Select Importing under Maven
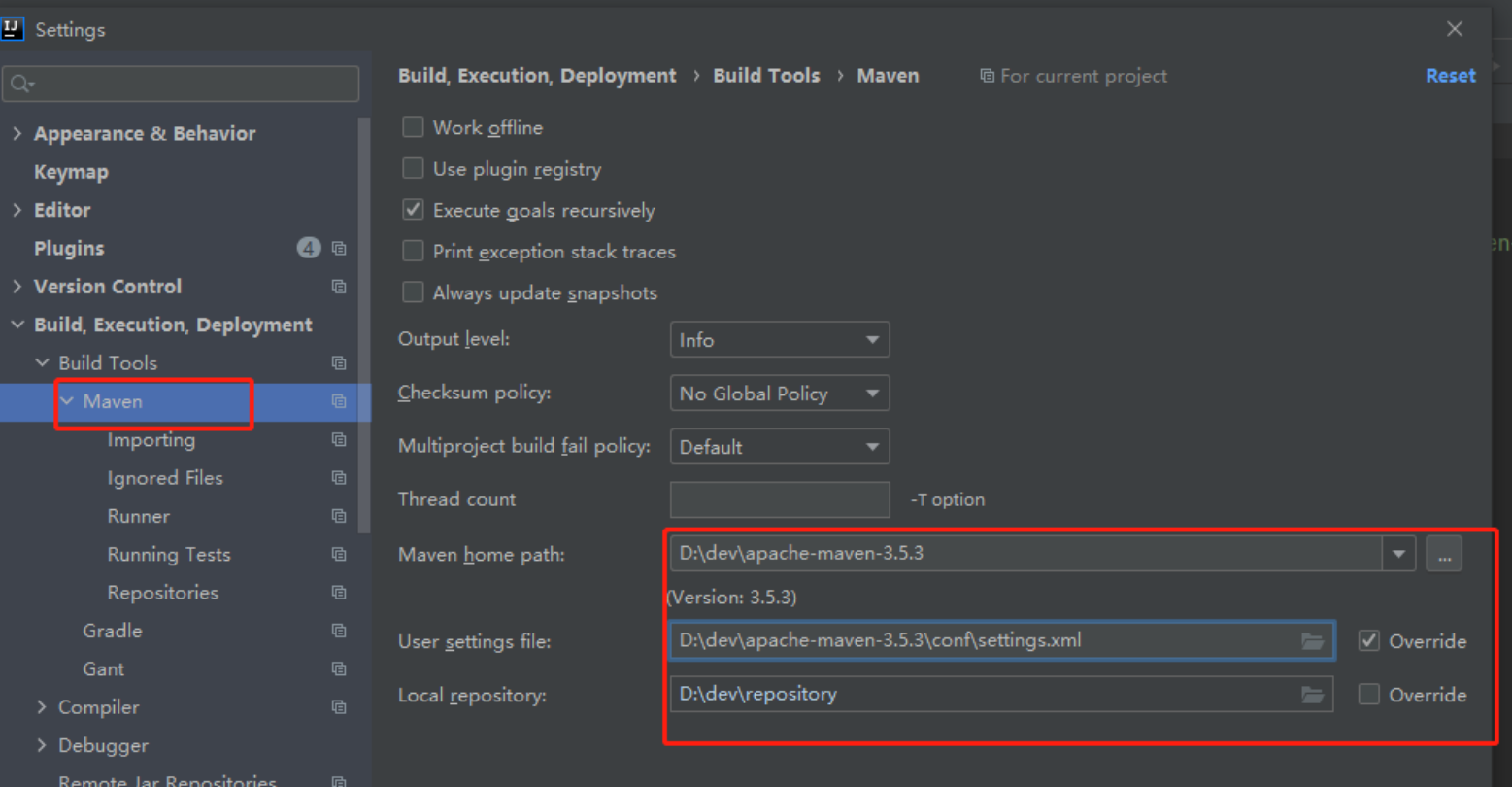The height and width of the screenshot is (787, 1512). [151, 440]
